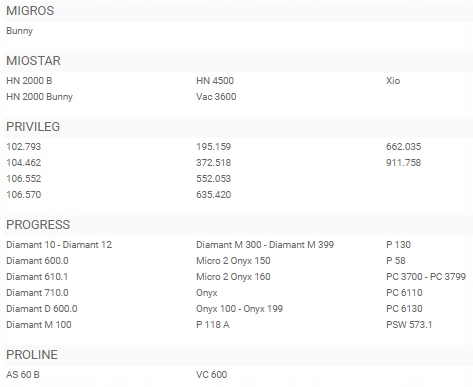Open Diamant M 300 - Diamant M 399
Screen dimensions: 473x387
(265, 245)
